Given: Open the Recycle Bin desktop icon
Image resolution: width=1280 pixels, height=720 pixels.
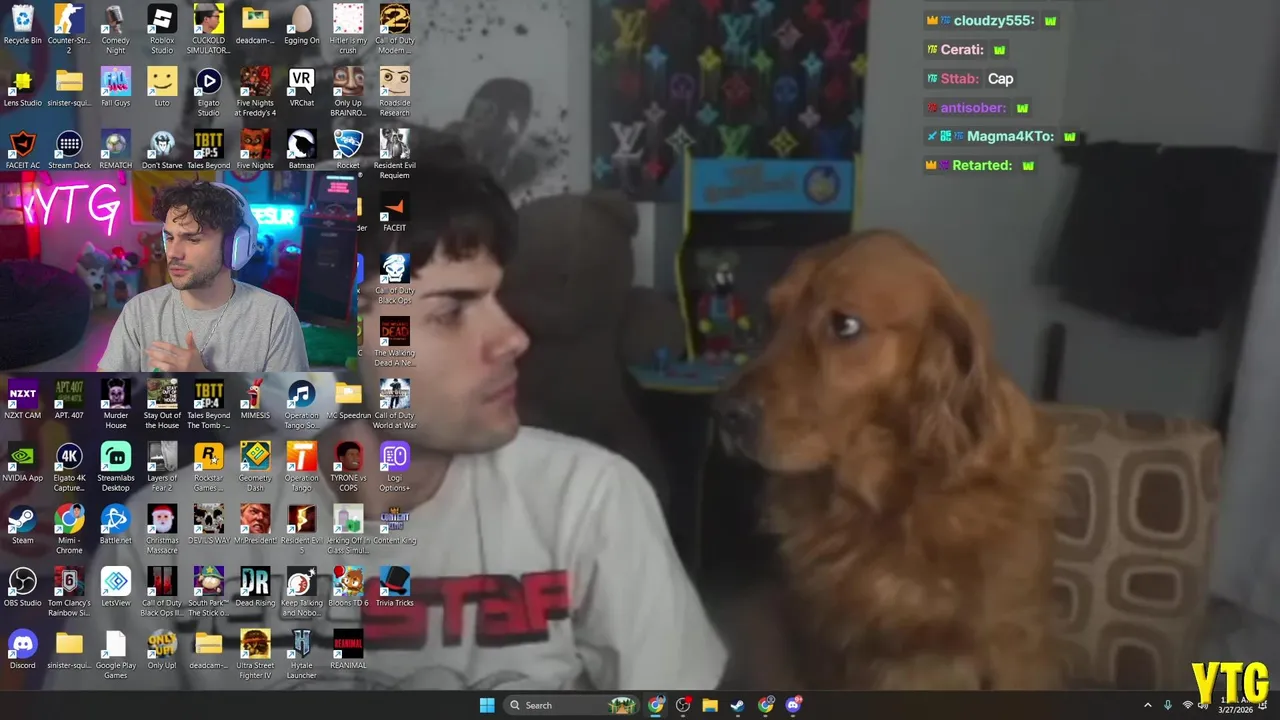Looking at the screenshot, I should (22, 19).
